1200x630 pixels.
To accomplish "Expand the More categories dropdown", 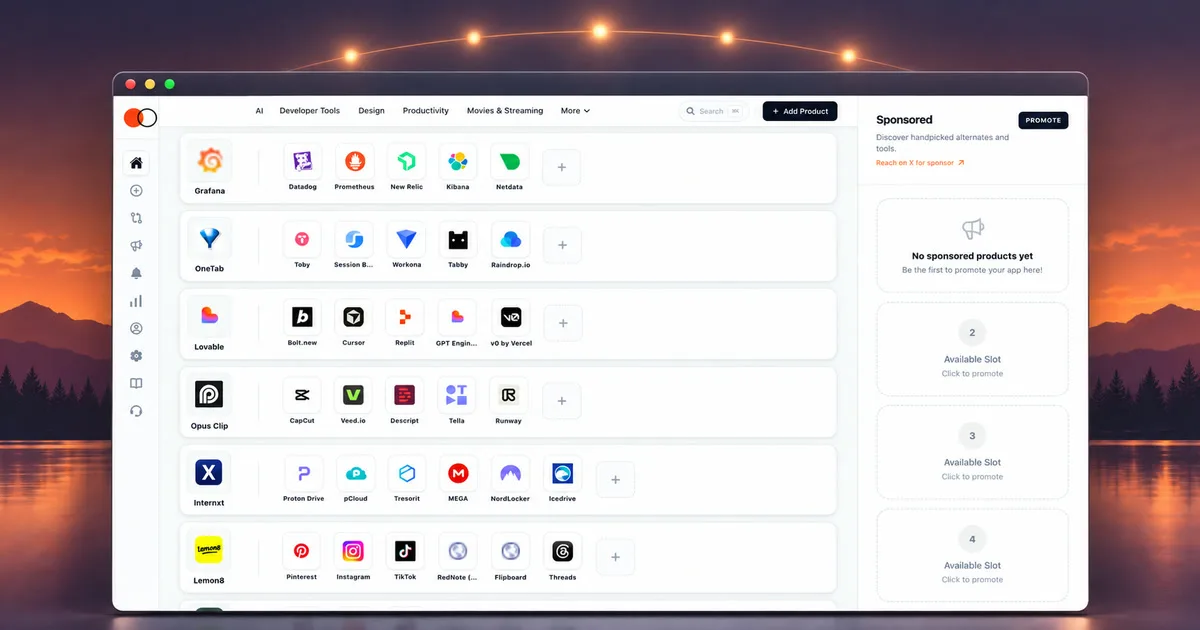I will tap(575, 111).
